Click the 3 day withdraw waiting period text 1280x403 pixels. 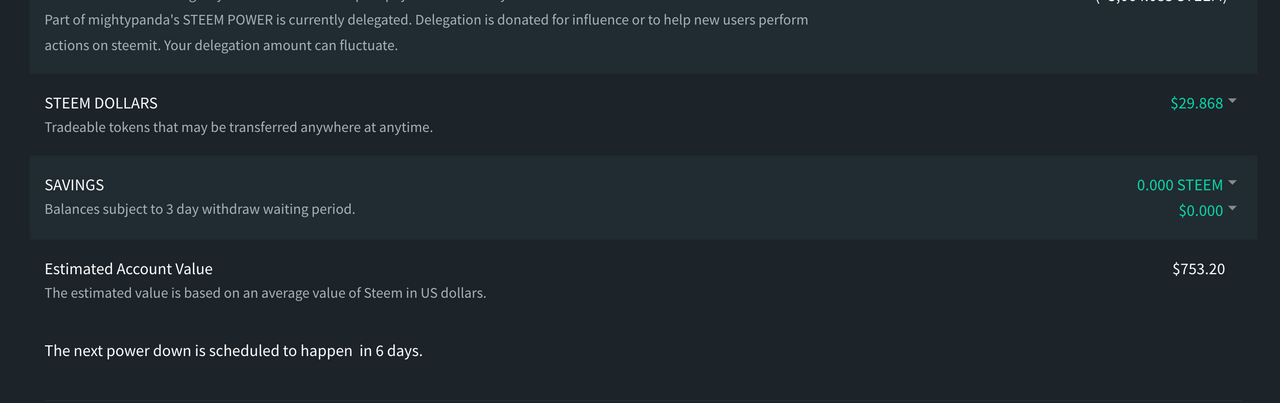tap(200, 210)
